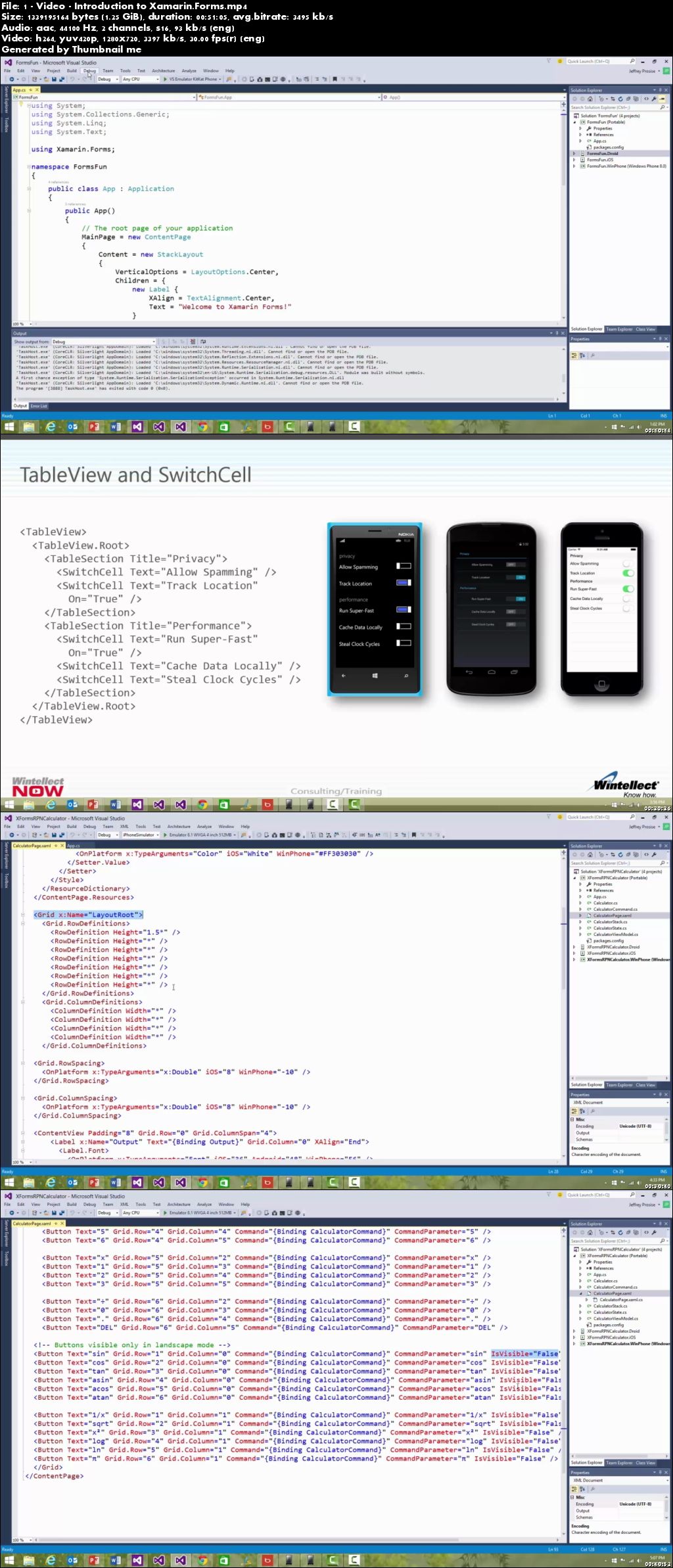
Task: Open the iPhoneSimulator platform dropdown
Action: point(140,835)
